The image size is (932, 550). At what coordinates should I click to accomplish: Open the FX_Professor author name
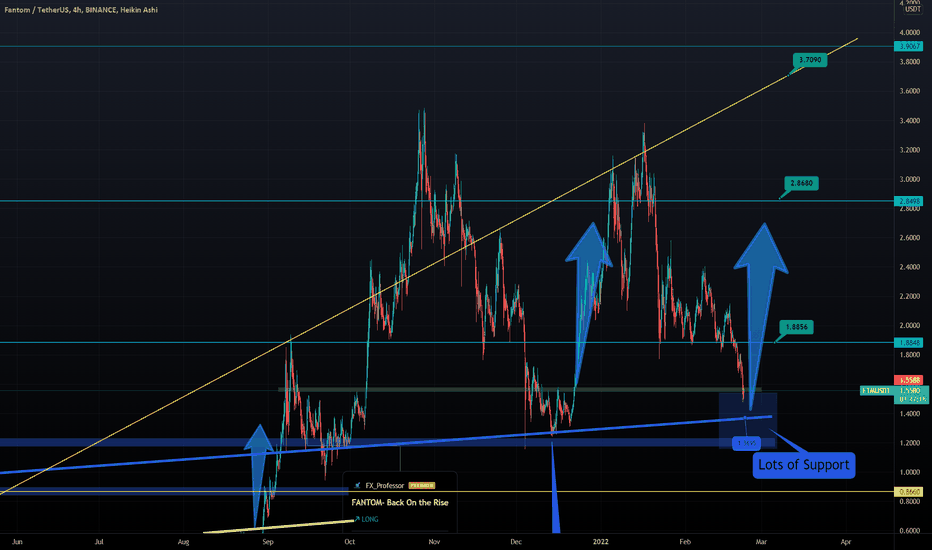tap(384, 486)
